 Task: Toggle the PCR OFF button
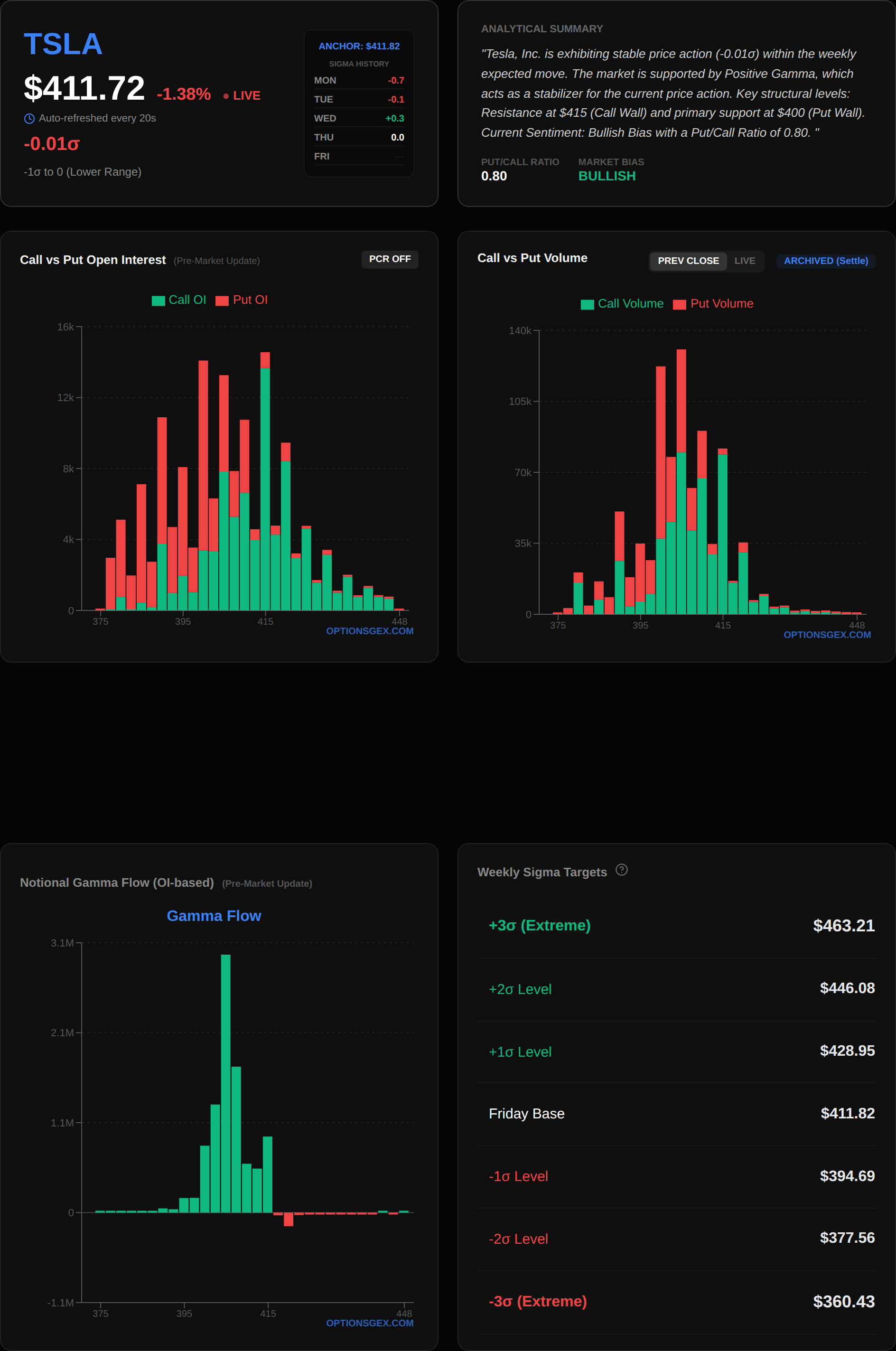coord(390,259)
